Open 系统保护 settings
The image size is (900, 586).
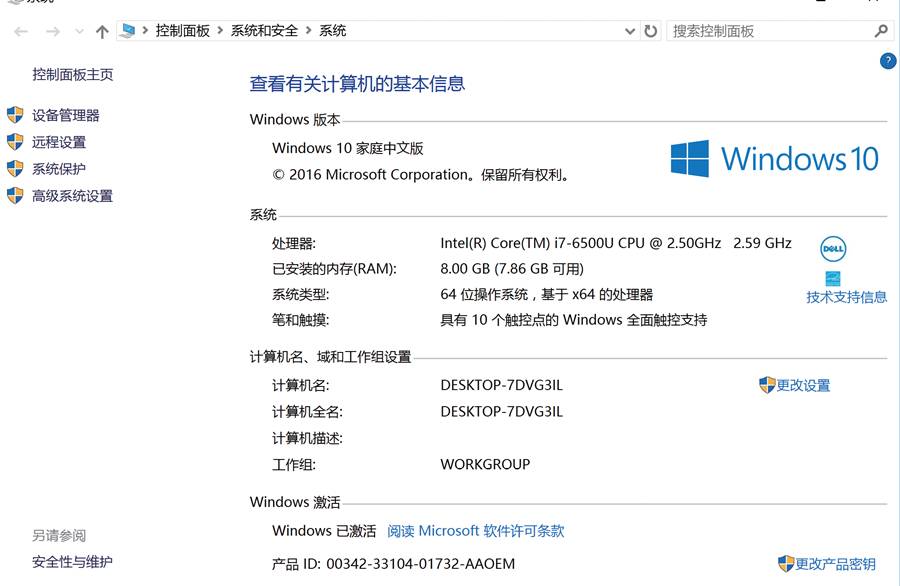click(59, 168)
